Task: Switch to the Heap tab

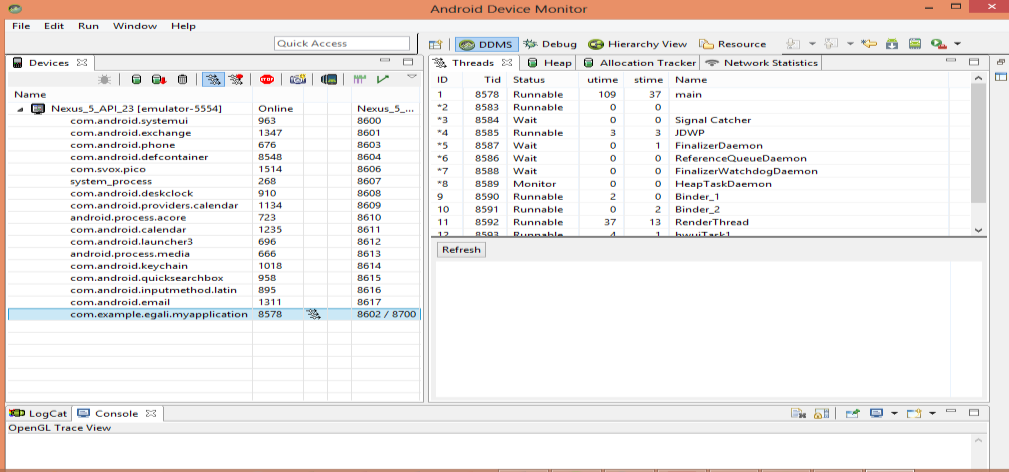Action: coord(550,63)
